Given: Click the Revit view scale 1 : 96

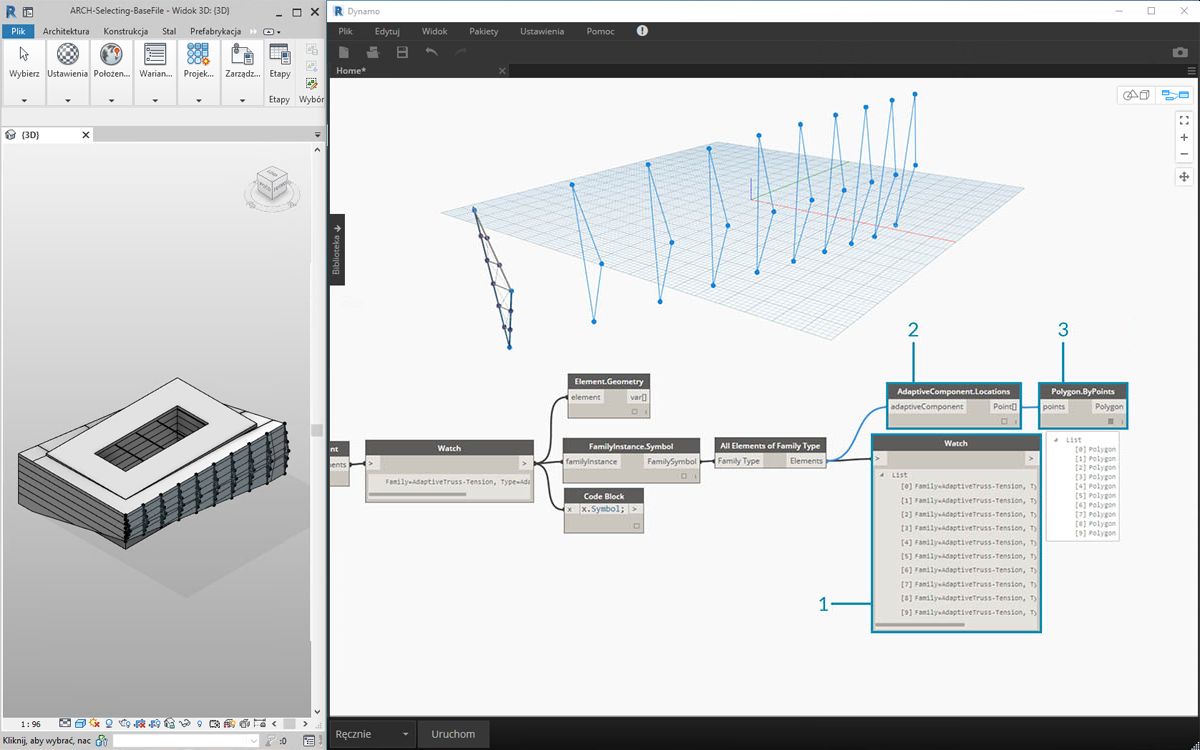Looking at the screenshot, I should tap(30, 723).
